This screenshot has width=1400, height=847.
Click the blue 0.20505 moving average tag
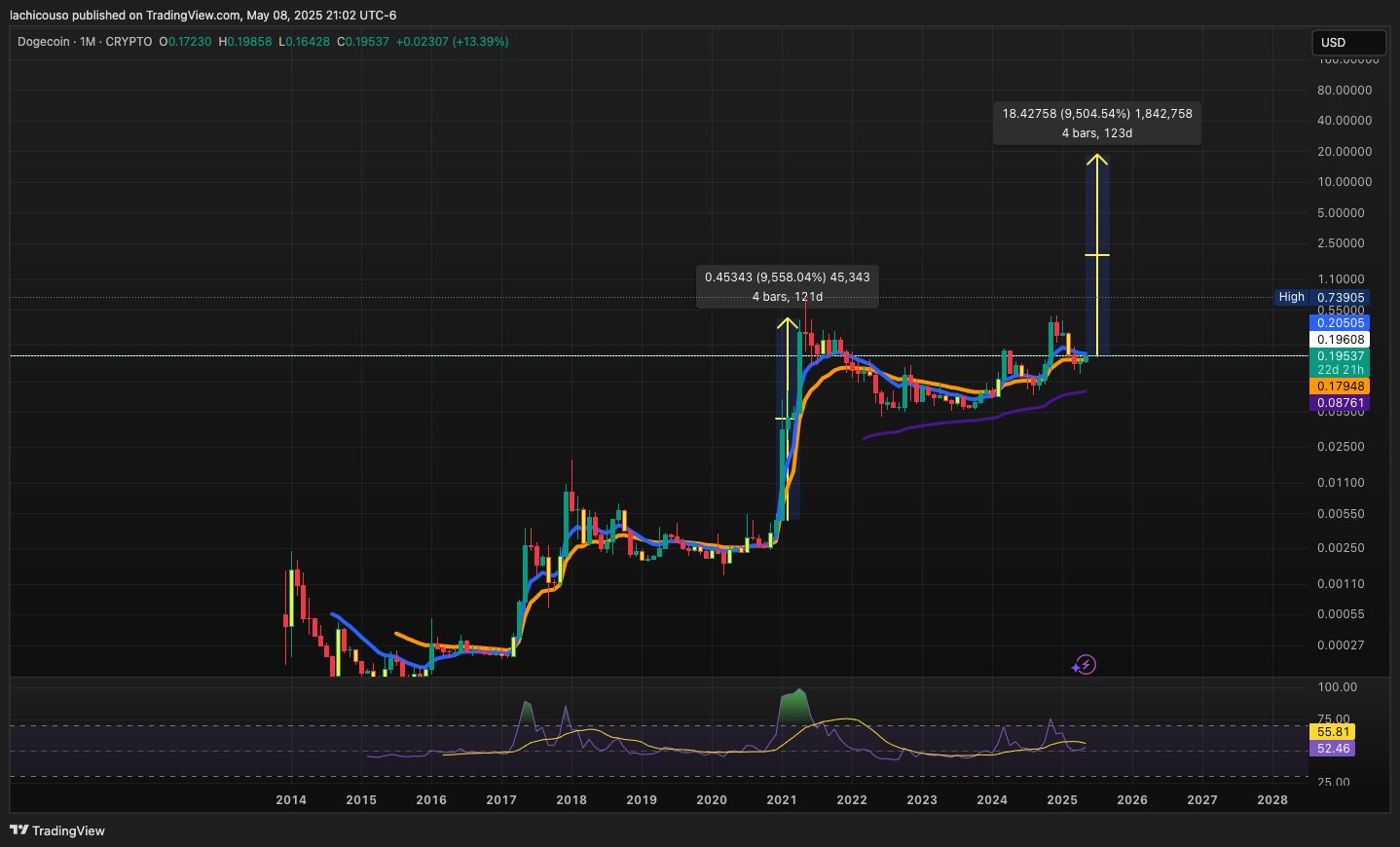1341,322
